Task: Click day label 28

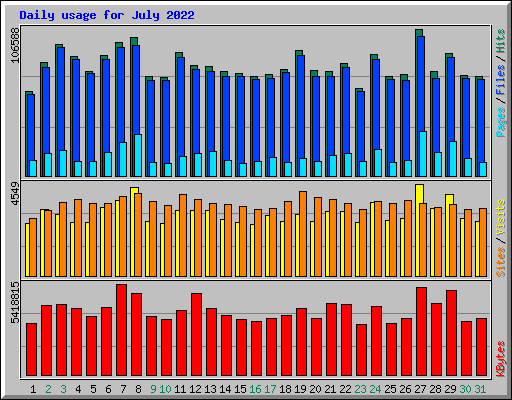Action: (x=435, y=389)
